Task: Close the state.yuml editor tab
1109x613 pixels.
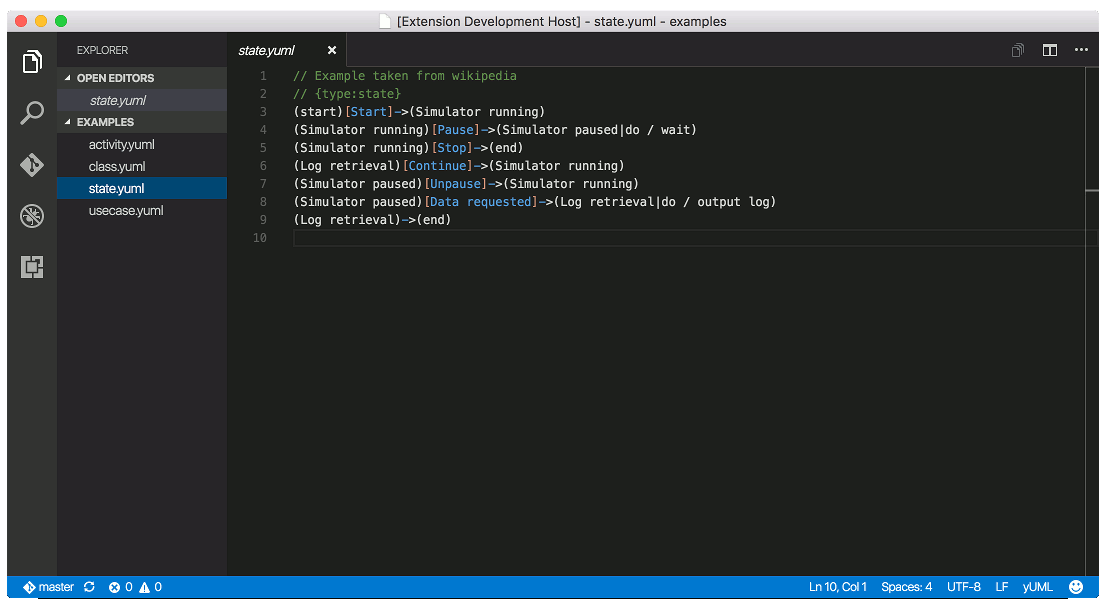Action: (x=332, y=50)
